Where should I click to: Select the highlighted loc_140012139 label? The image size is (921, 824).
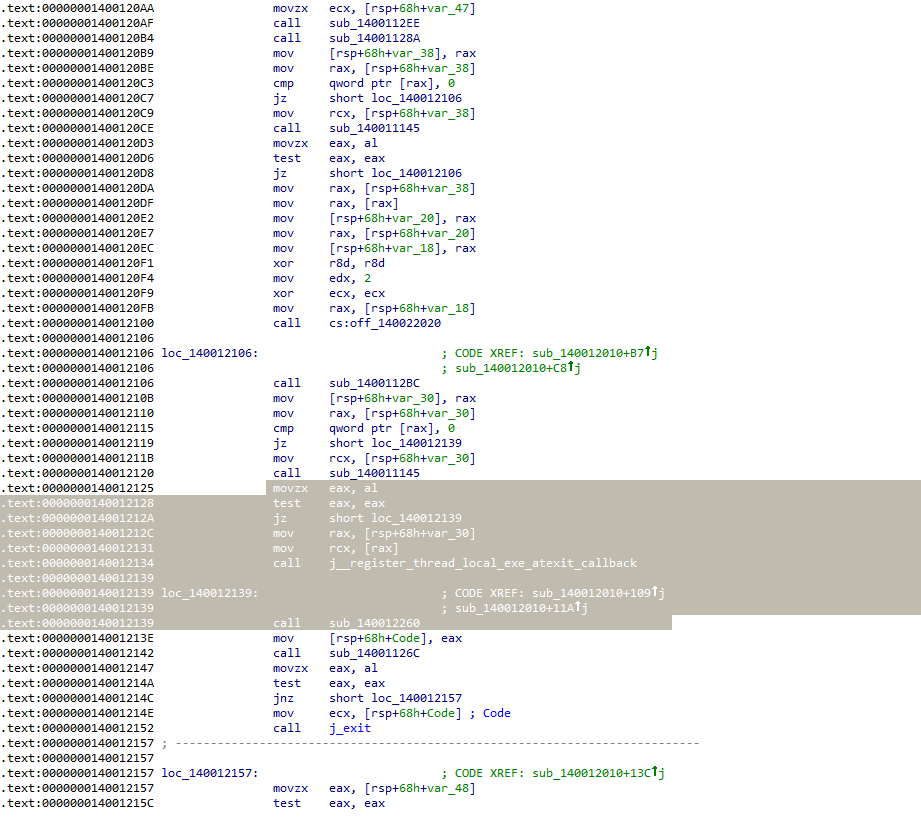pos(210,593)
